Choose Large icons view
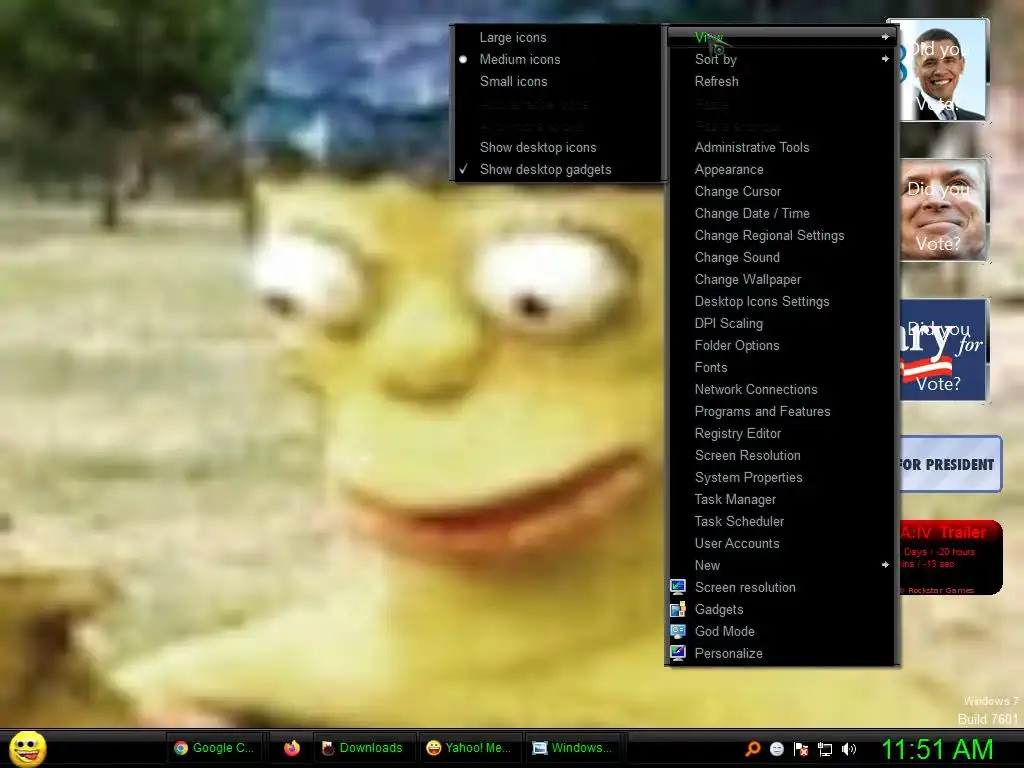 pyautogui.click(x=556, y=37)
